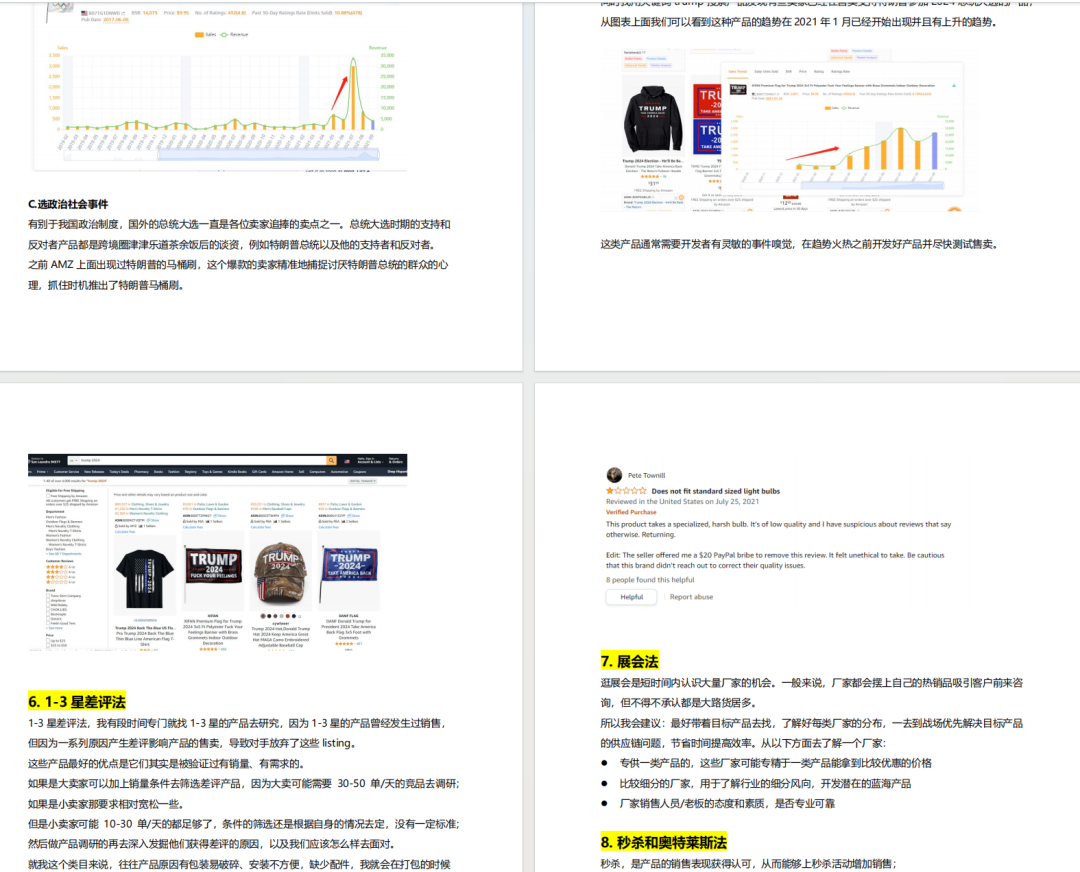Click the Verified Purchase label

631,512
